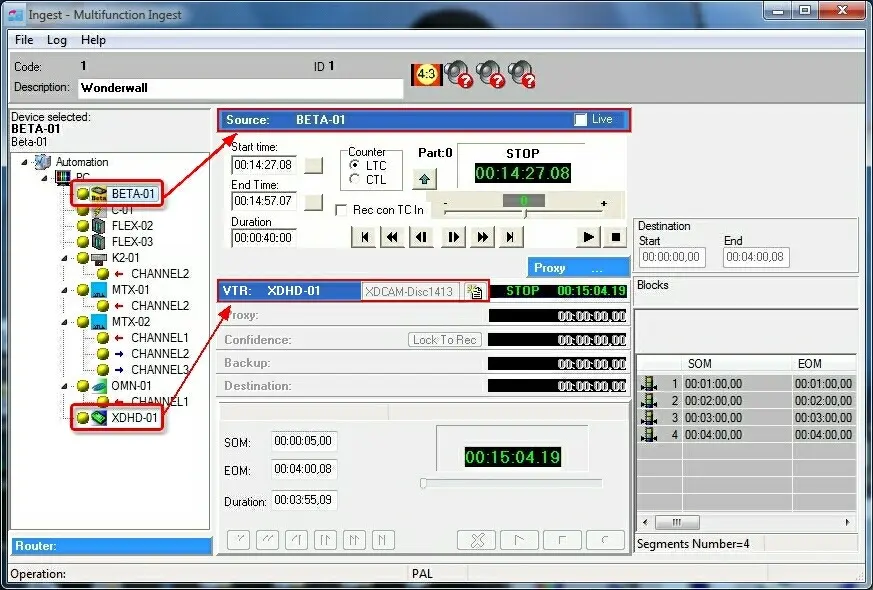Jump to start with the skip-to-beginning button

coord(364,237)
